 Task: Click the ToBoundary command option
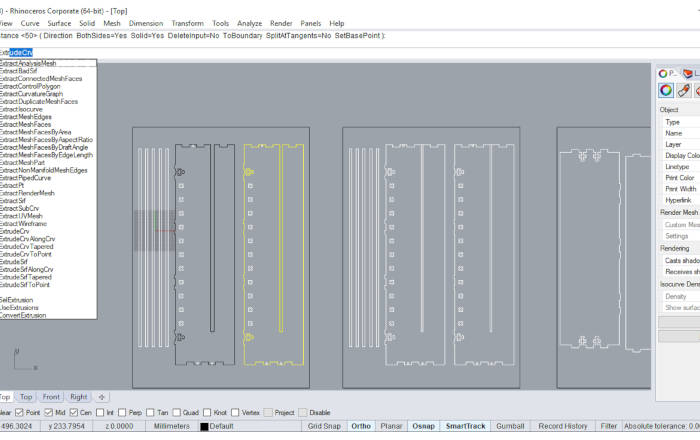coord(242,36)
